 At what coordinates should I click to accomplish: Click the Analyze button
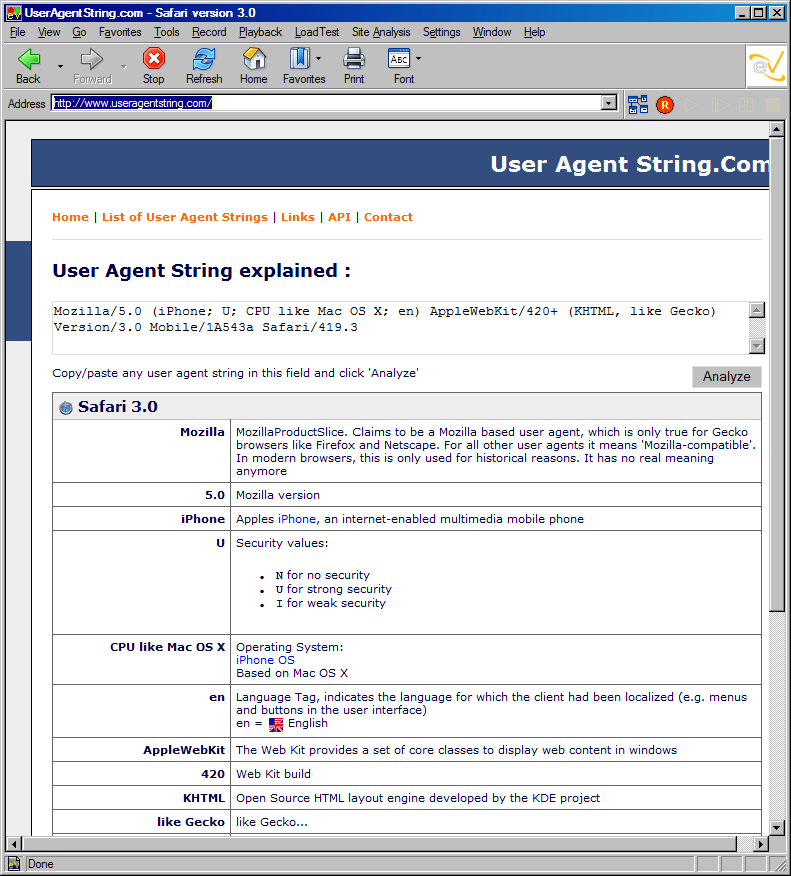point(726,377)
